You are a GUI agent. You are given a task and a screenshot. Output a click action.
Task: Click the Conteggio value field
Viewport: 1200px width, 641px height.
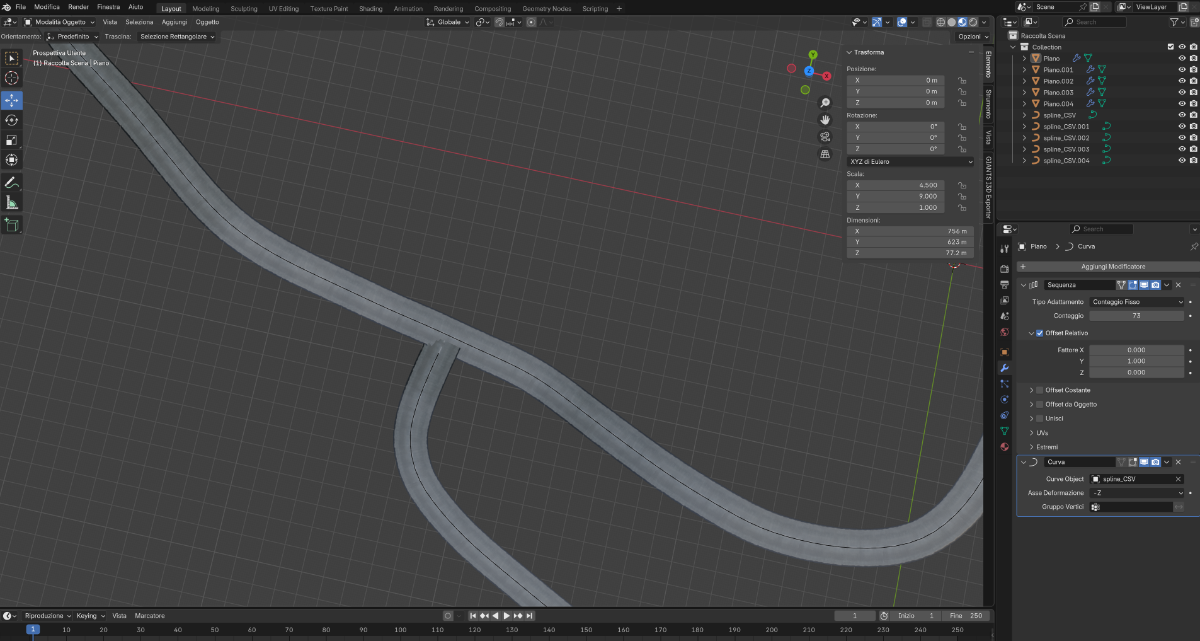(x=1137, y=316)
